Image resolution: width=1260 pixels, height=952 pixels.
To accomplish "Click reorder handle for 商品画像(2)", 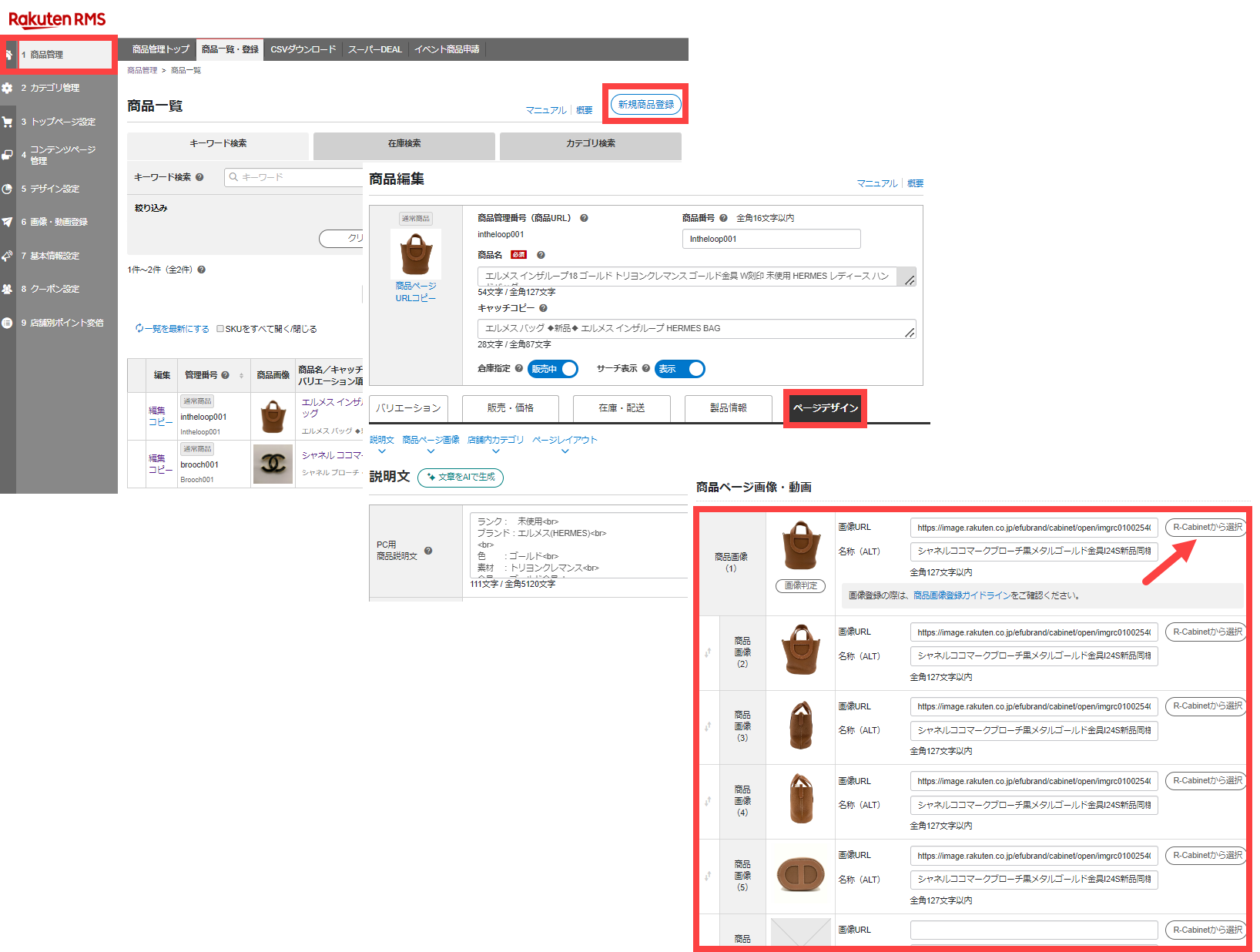I will pos(708,653).
